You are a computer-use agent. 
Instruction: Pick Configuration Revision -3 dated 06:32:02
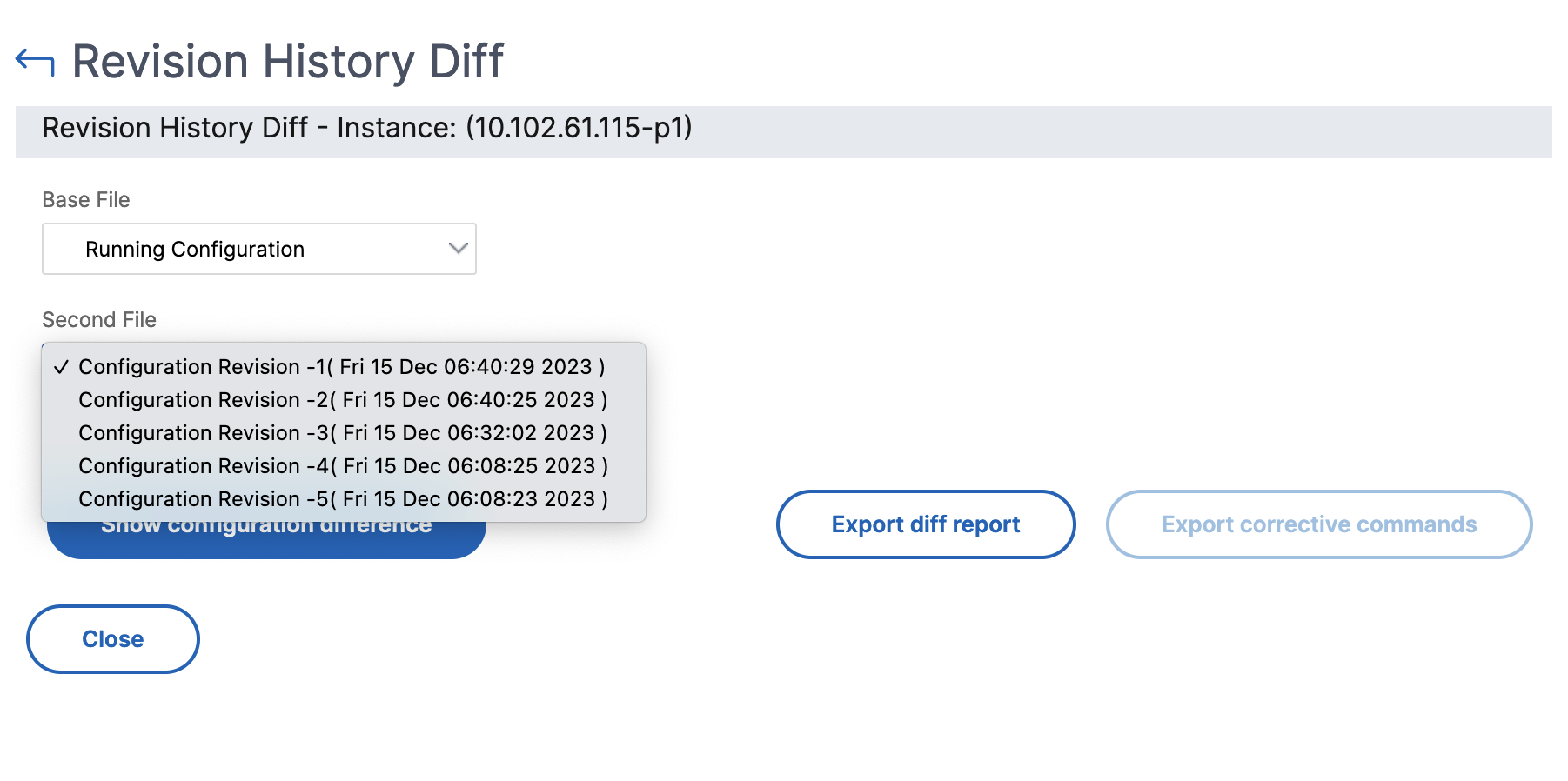[344, 433]
